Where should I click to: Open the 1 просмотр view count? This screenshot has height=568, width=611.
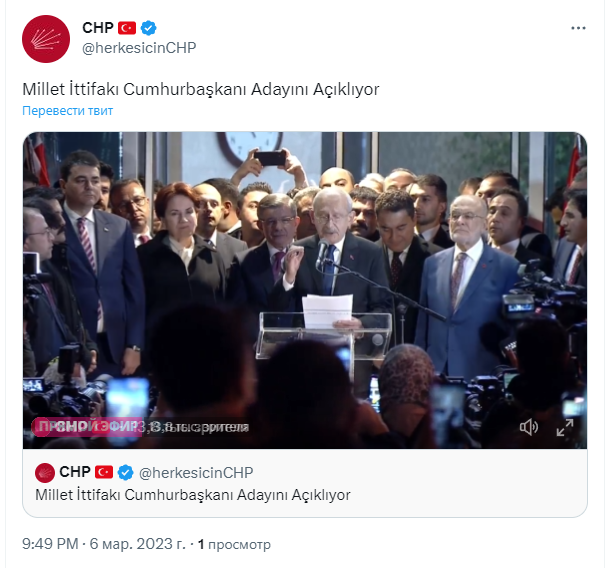click(x=234, y=544)
